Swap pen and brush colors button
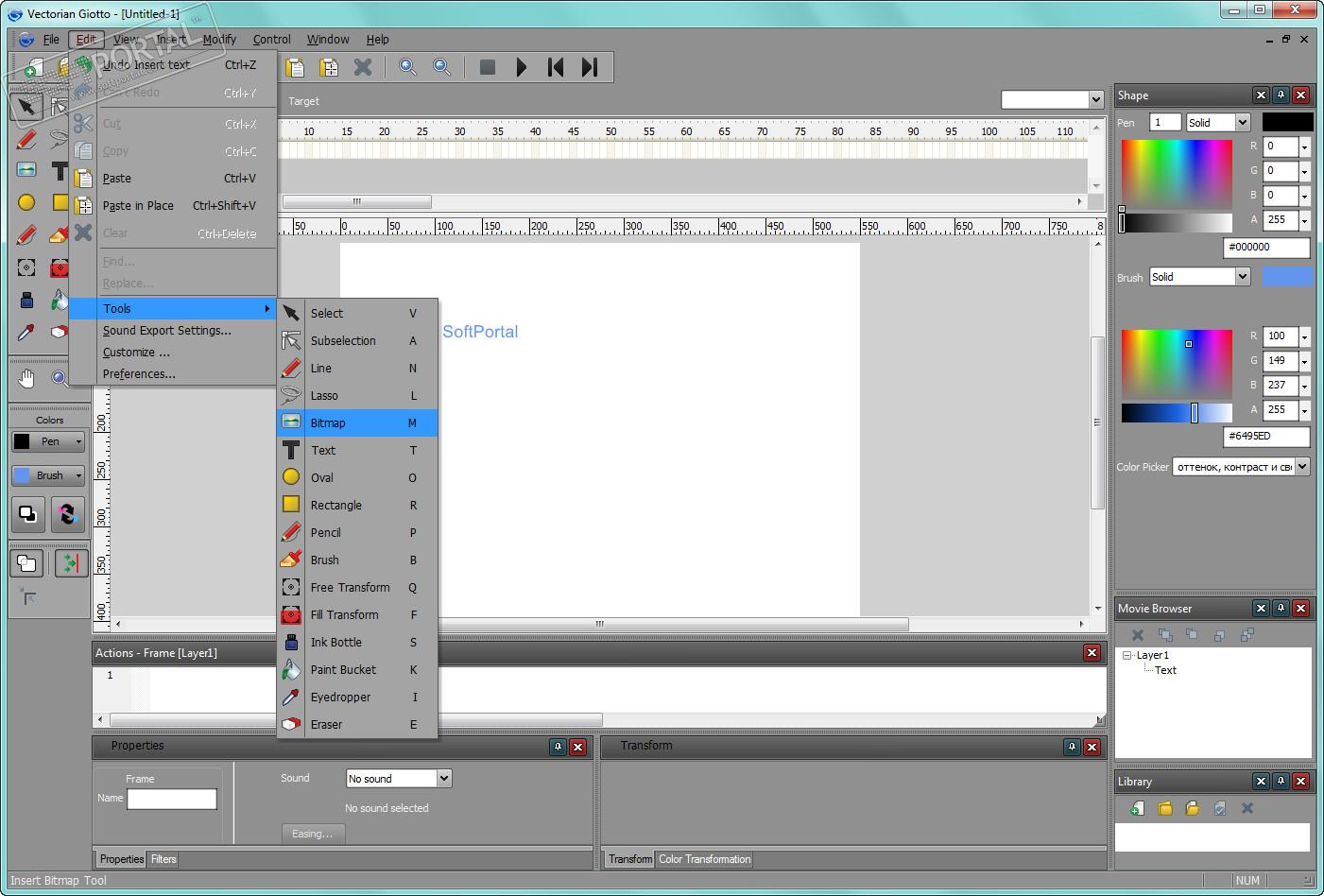This screenshot has height=896, width=1324. point(67,514)
